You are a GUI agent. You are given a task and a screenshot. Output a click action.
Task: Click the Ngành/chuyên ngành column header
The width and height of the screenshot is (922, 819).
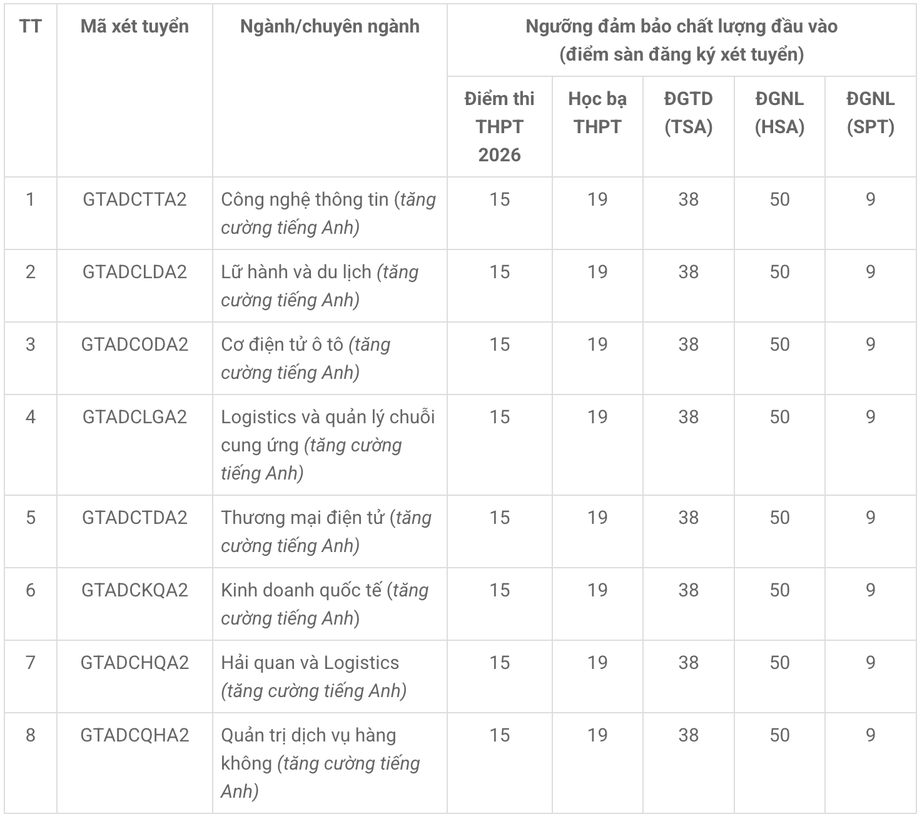pos(330,26)
